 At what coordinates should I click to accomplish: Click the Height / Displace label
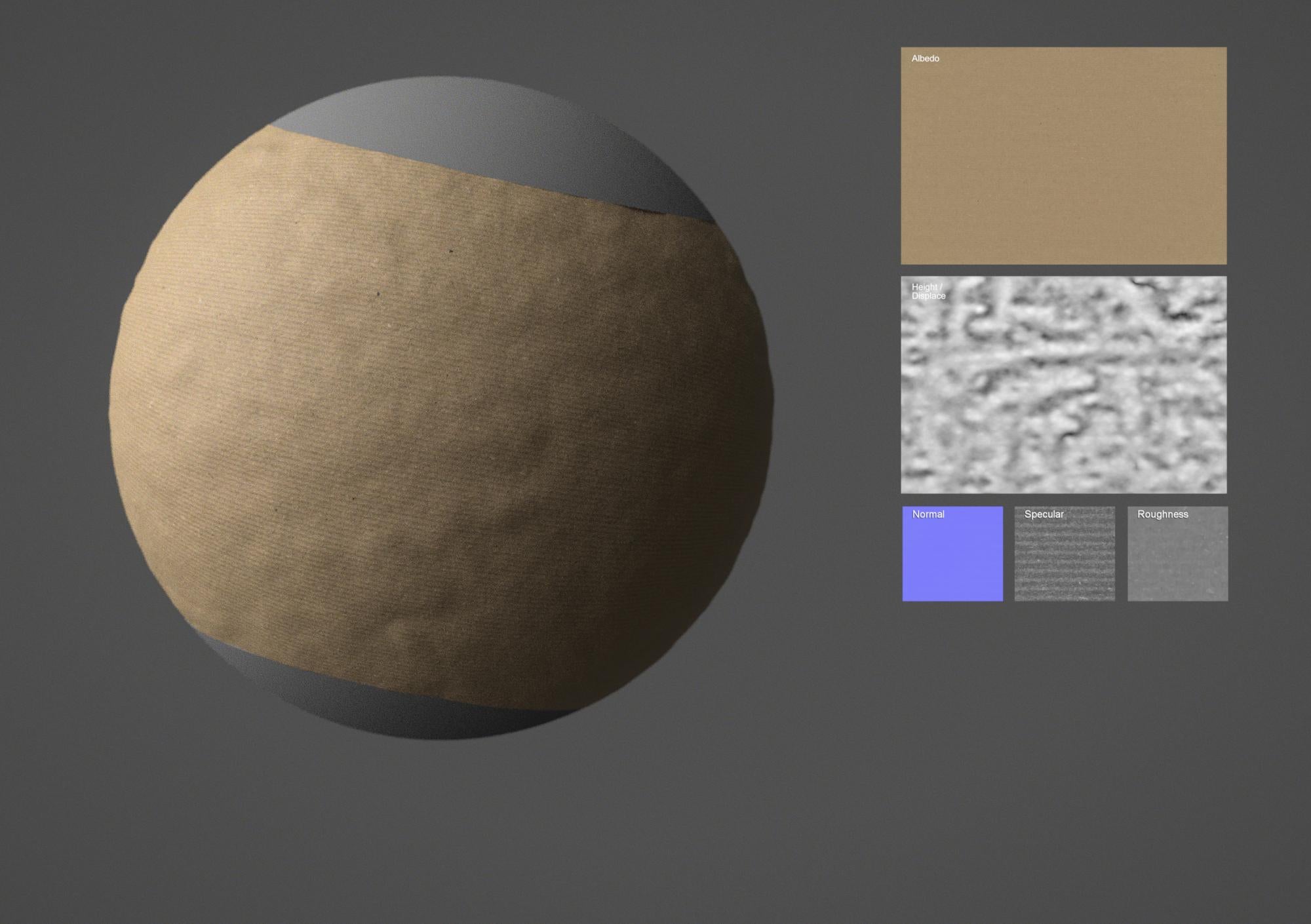coord(928,292)
